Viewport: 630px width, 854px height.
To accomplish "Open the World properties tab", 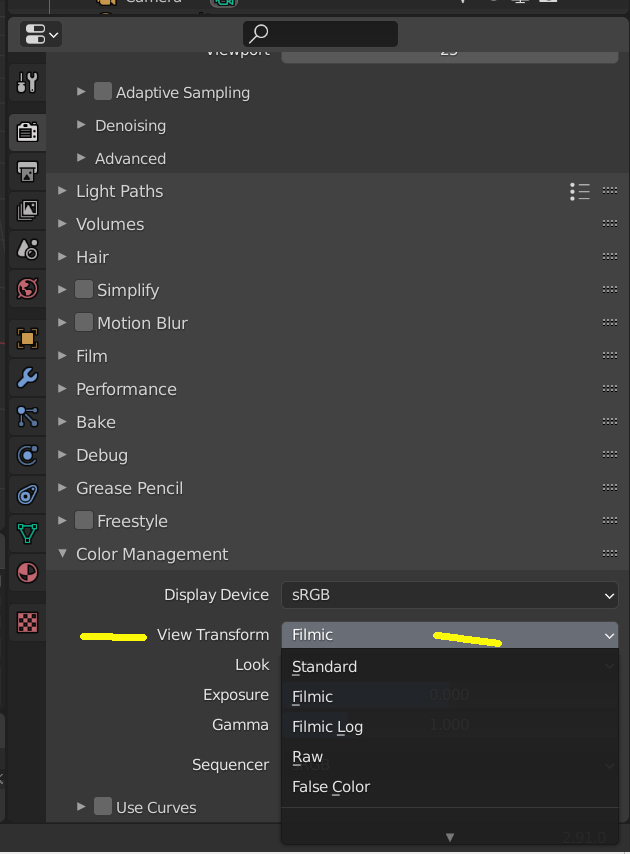I will (x=27, y=289).
